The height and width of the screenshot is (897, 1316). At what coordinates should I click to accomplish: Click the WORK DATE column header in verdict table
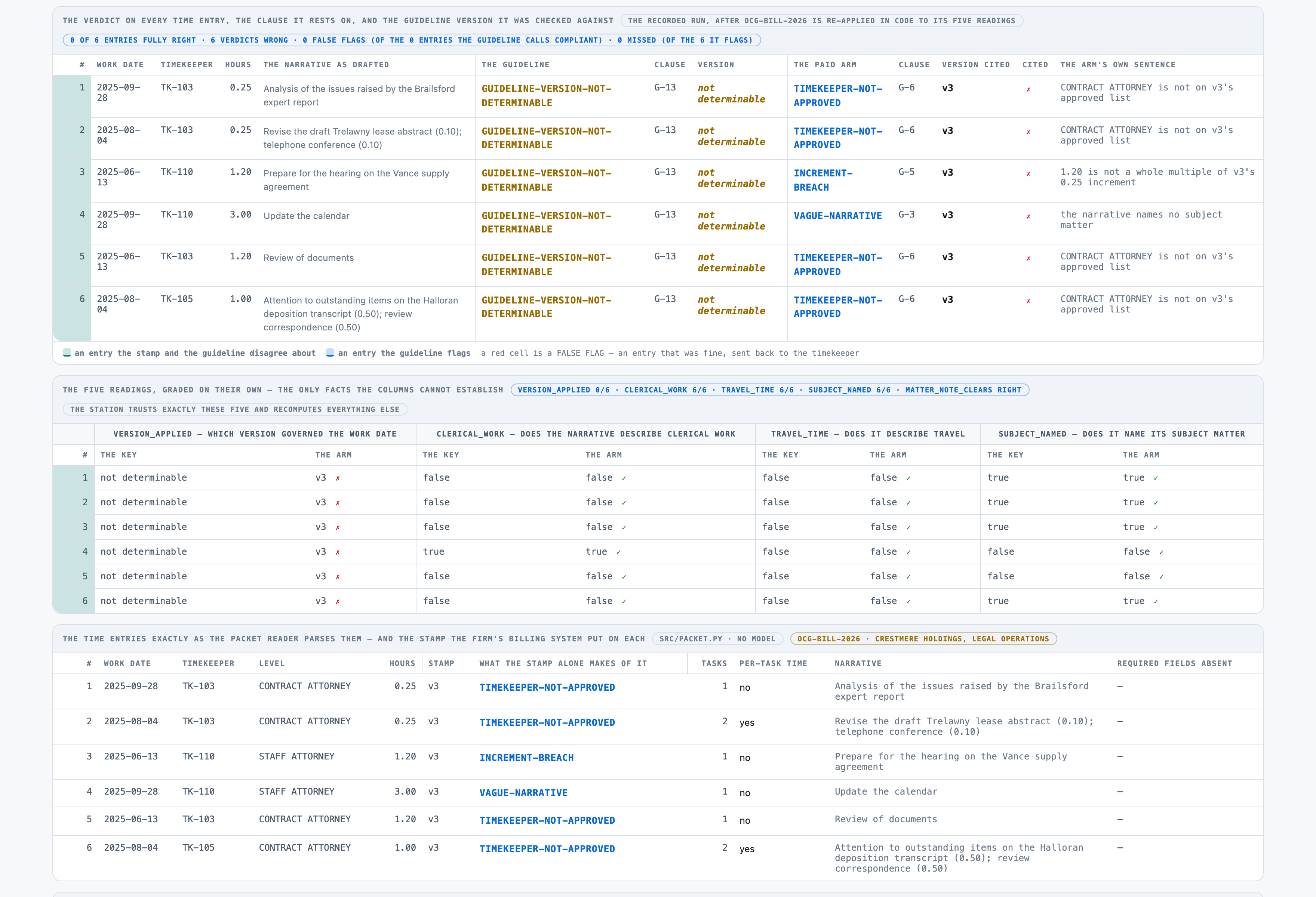pos(120,65)
